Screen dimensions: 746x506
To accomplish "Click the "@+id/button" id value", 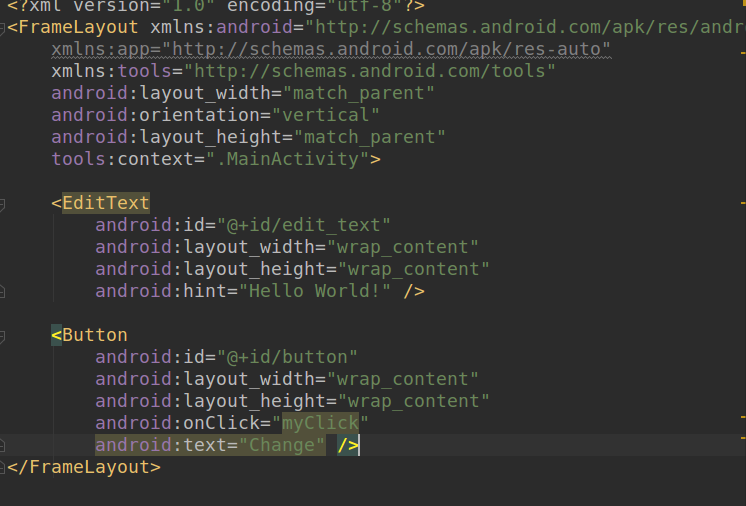I will coord(287,357).
